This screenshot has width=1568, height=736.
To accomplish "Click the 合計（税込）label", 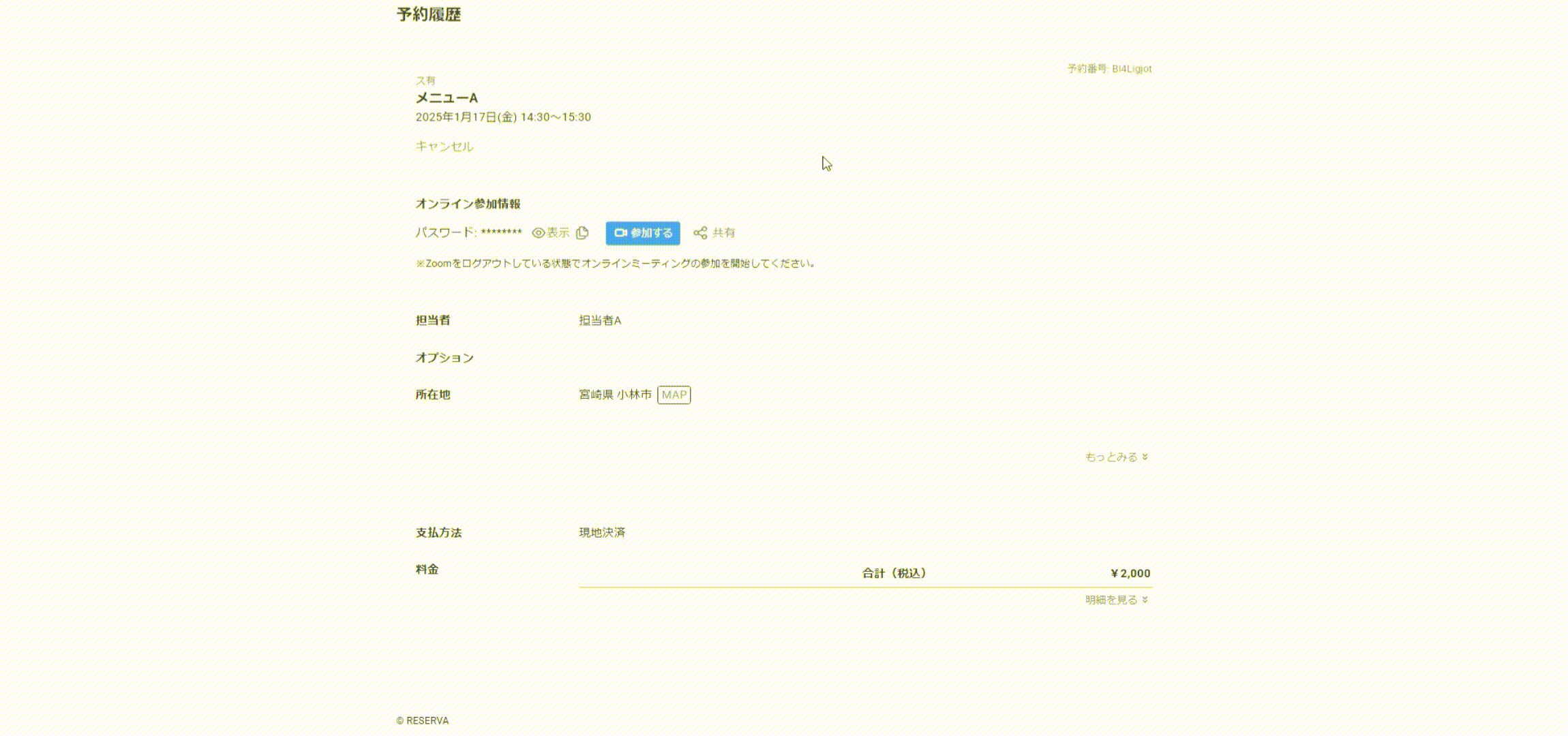I will point(894,574).
